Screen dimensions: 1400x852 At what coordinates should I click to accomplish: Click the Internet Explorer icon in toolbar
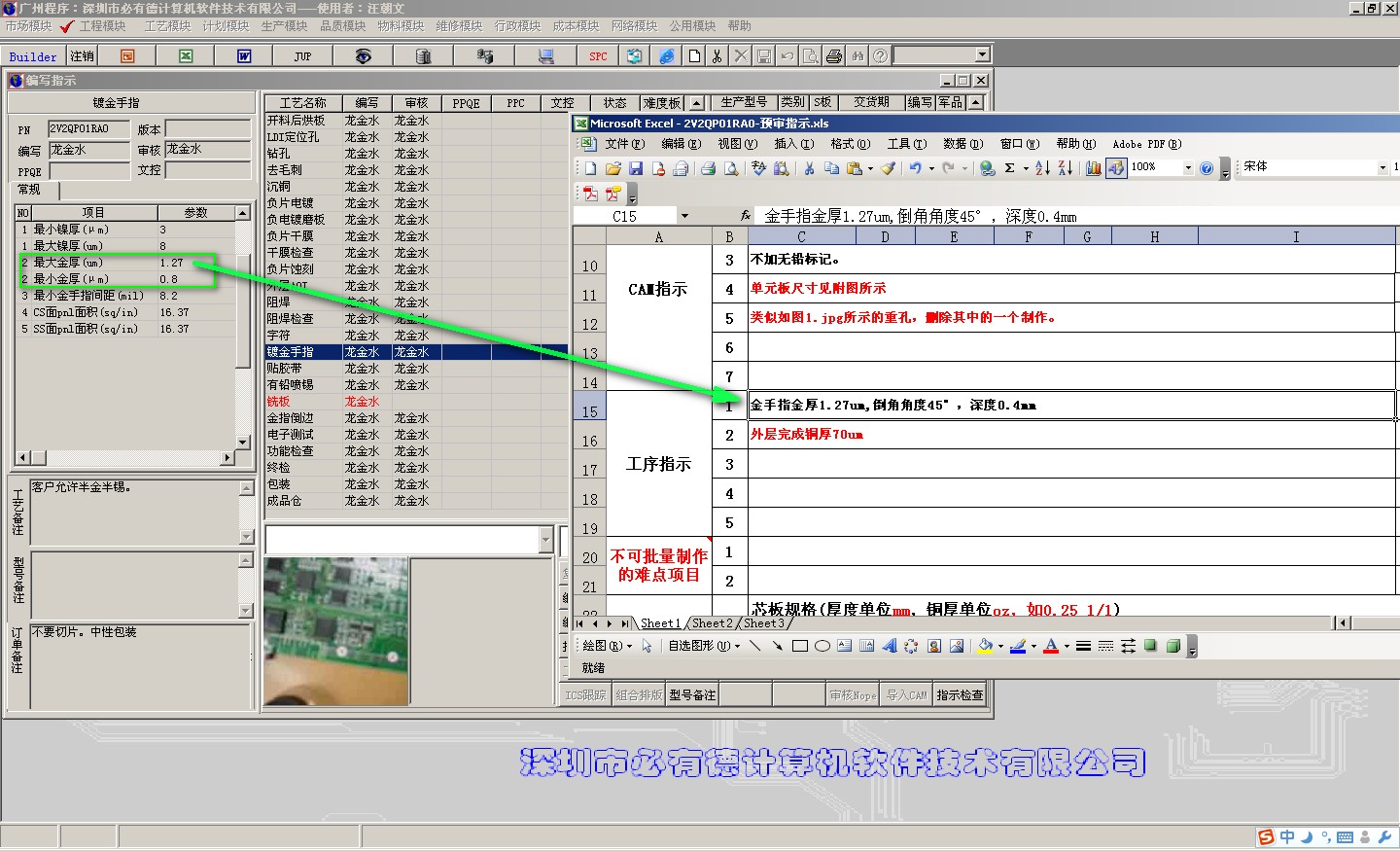(x=667, y=56)
